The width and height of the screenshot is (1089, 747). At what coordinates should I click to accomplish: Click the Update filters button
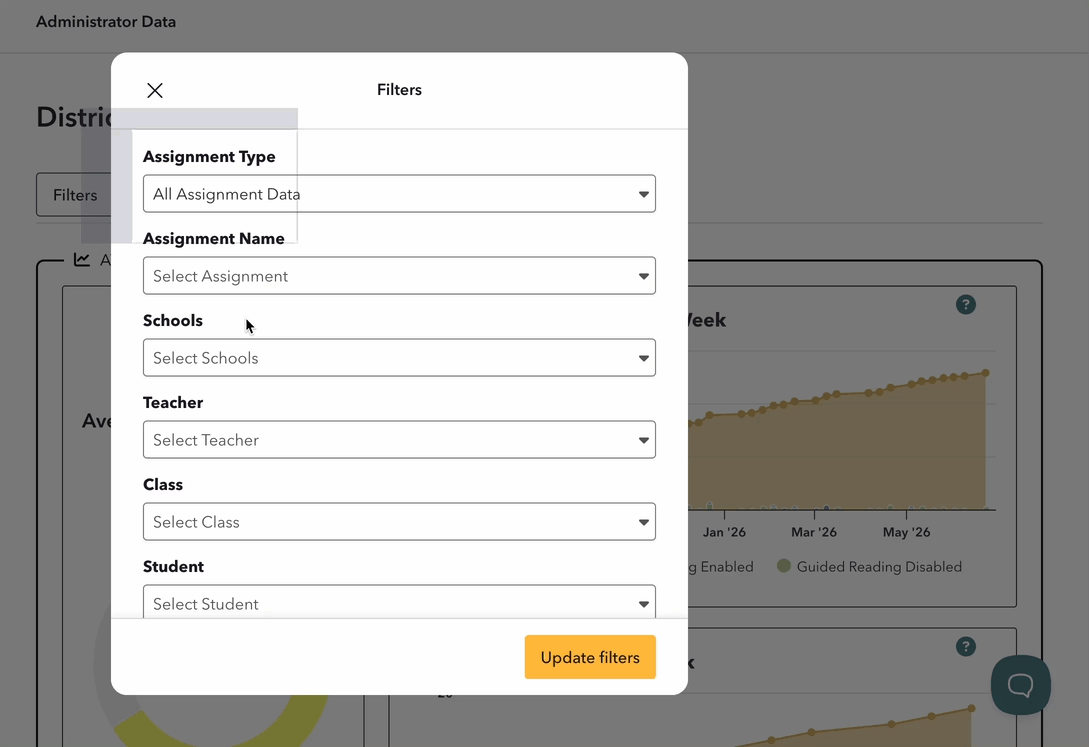[590, 657]
